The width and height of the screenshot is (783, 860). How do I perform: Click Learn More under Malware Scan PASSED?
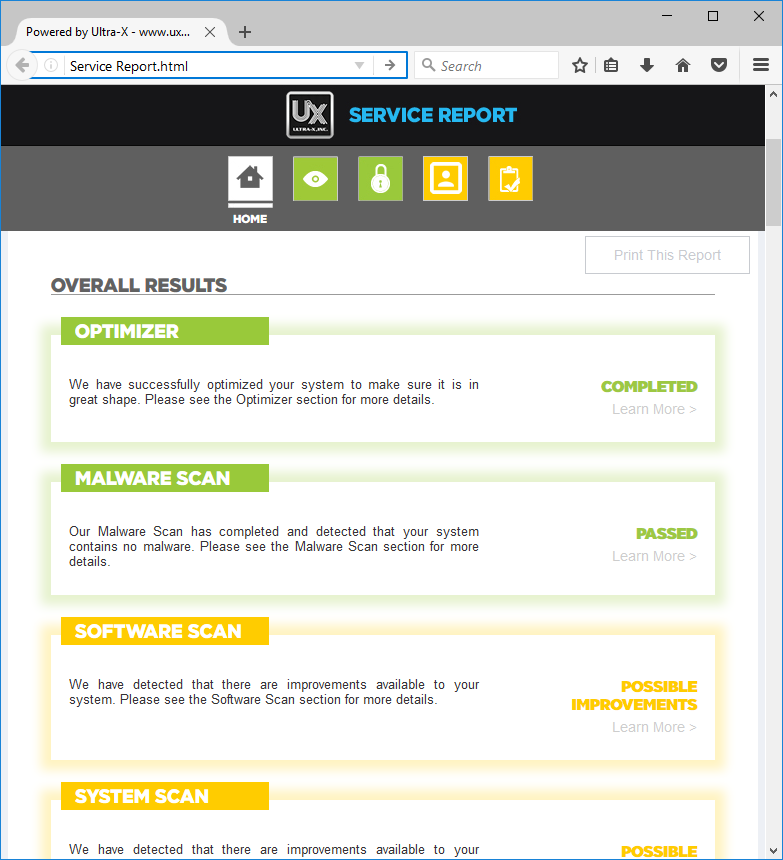[x=654, y=556]
